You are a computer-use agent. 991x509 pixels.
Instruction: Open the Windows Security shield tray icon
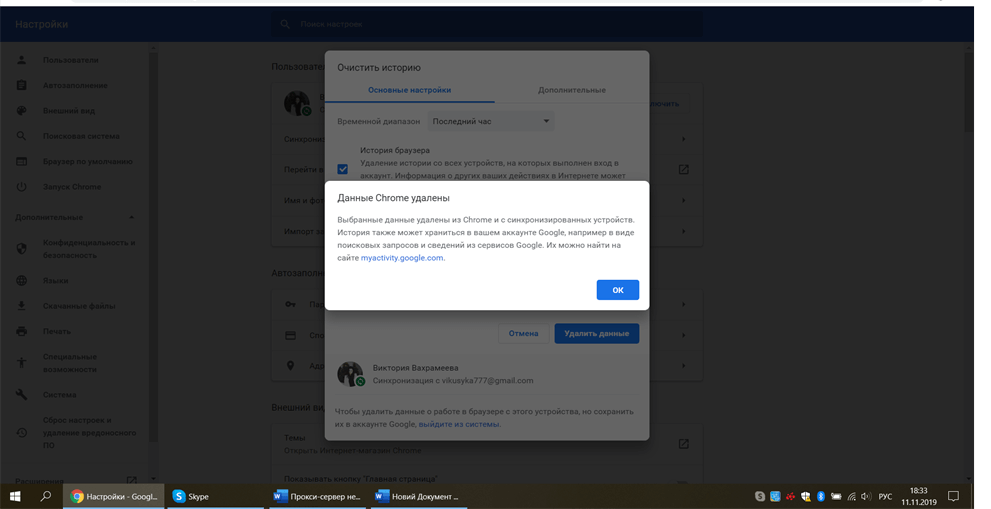click(x=806, y=496)
